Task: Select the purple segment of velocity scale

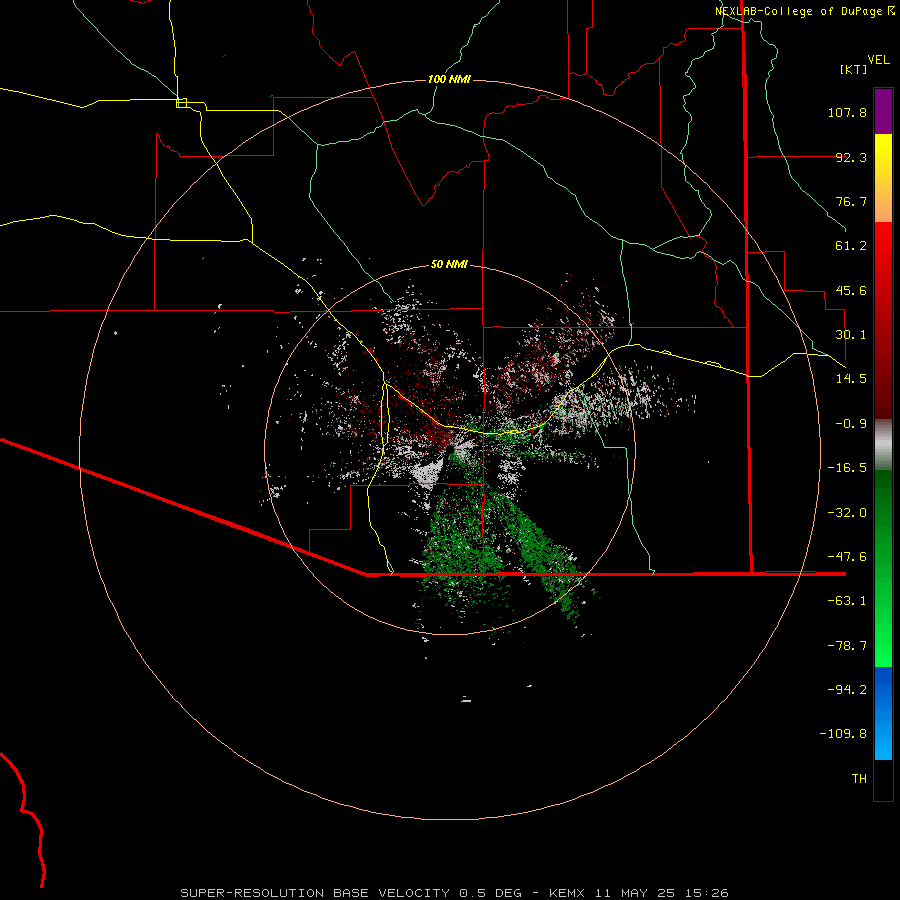Action: click(883, 111)
